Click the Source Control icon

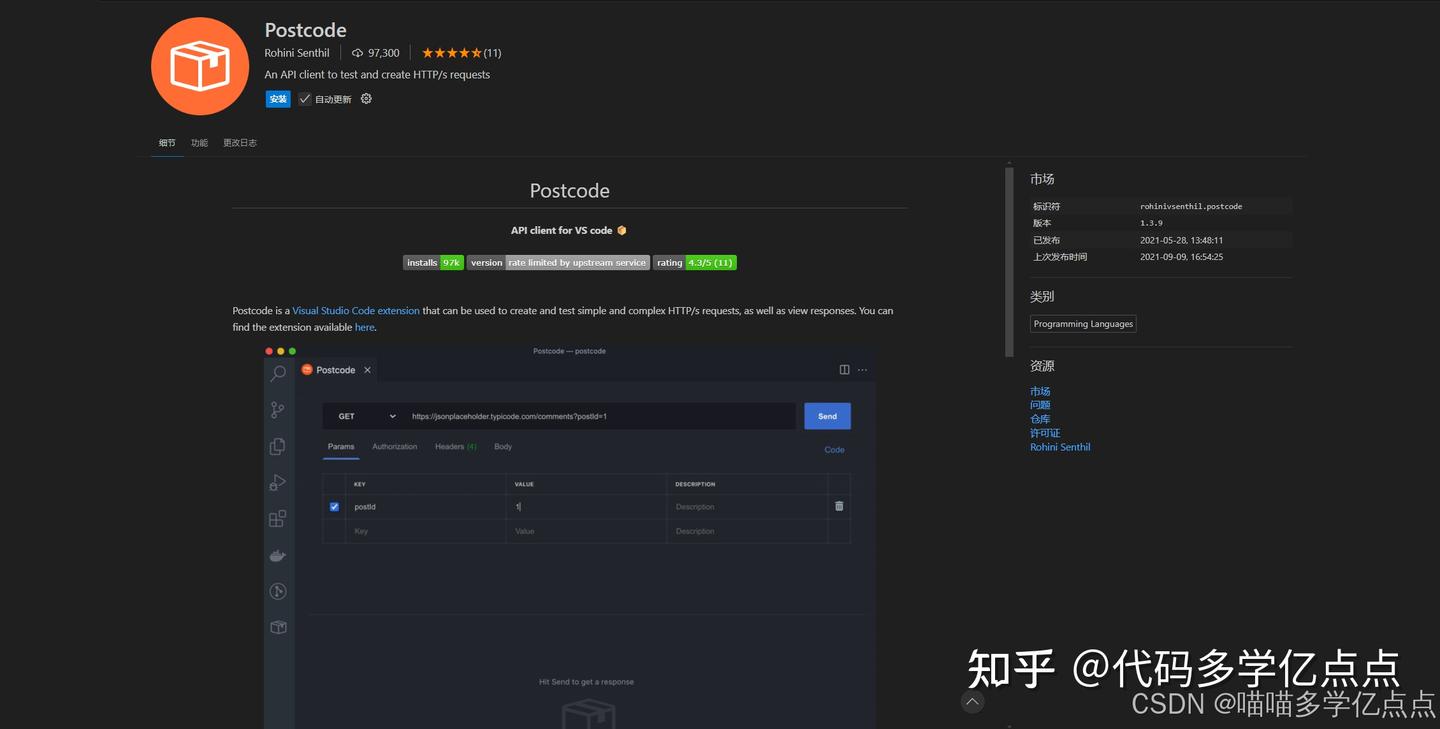pyautogui.click(x=278, y=410)
